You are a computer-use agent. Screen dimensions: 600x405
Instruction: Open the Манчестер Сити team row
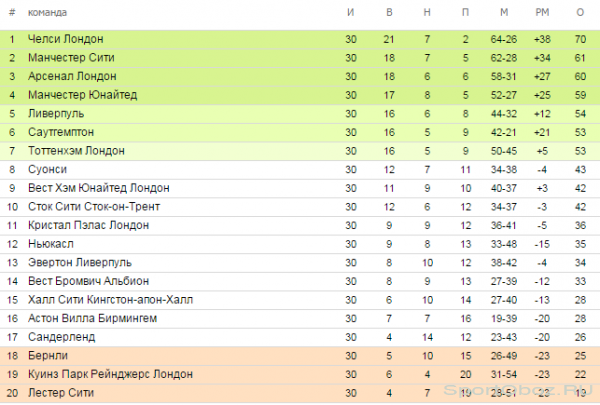(x=300, y=58)
